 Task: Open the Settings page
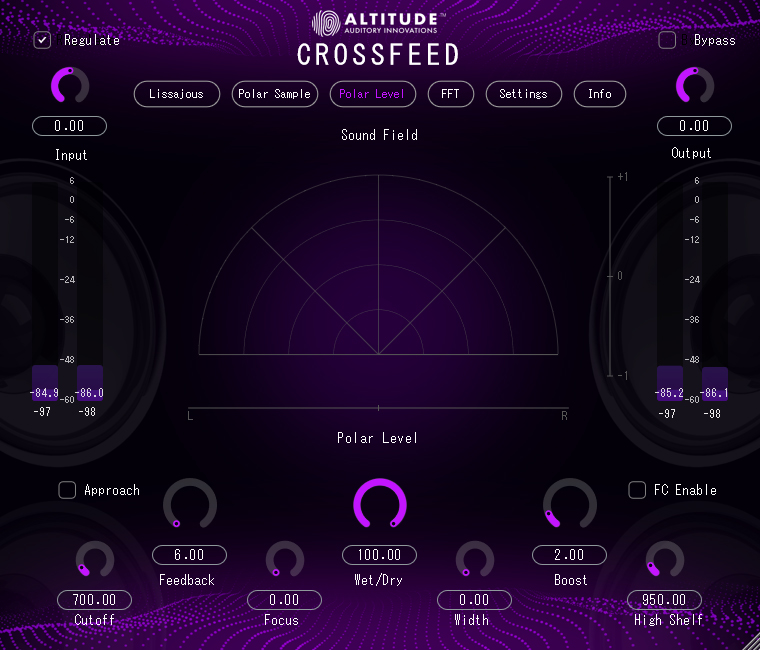click(x=523, y=94)
